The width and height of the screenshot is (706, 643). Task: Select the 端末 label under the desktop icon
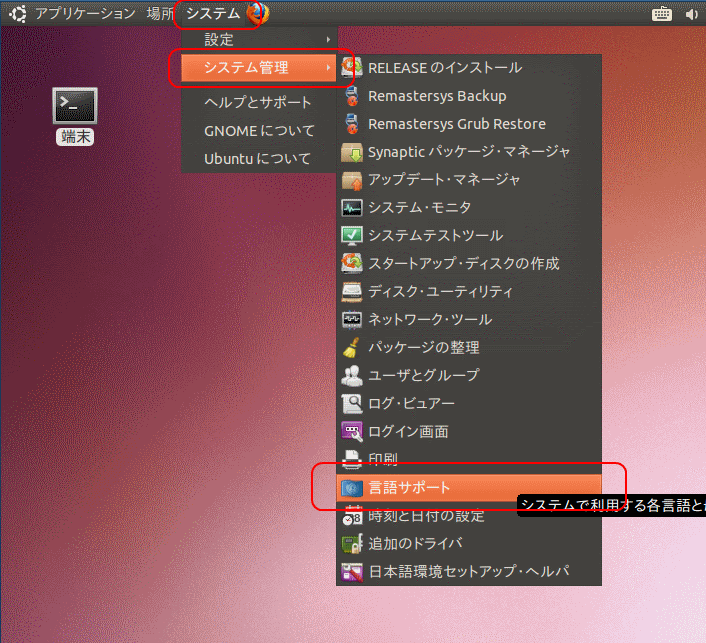tap(75, 137)
